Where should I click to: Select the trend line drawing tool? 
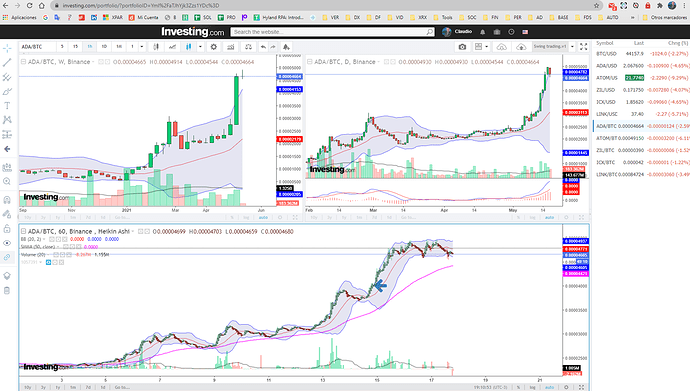tap(7, 62)
